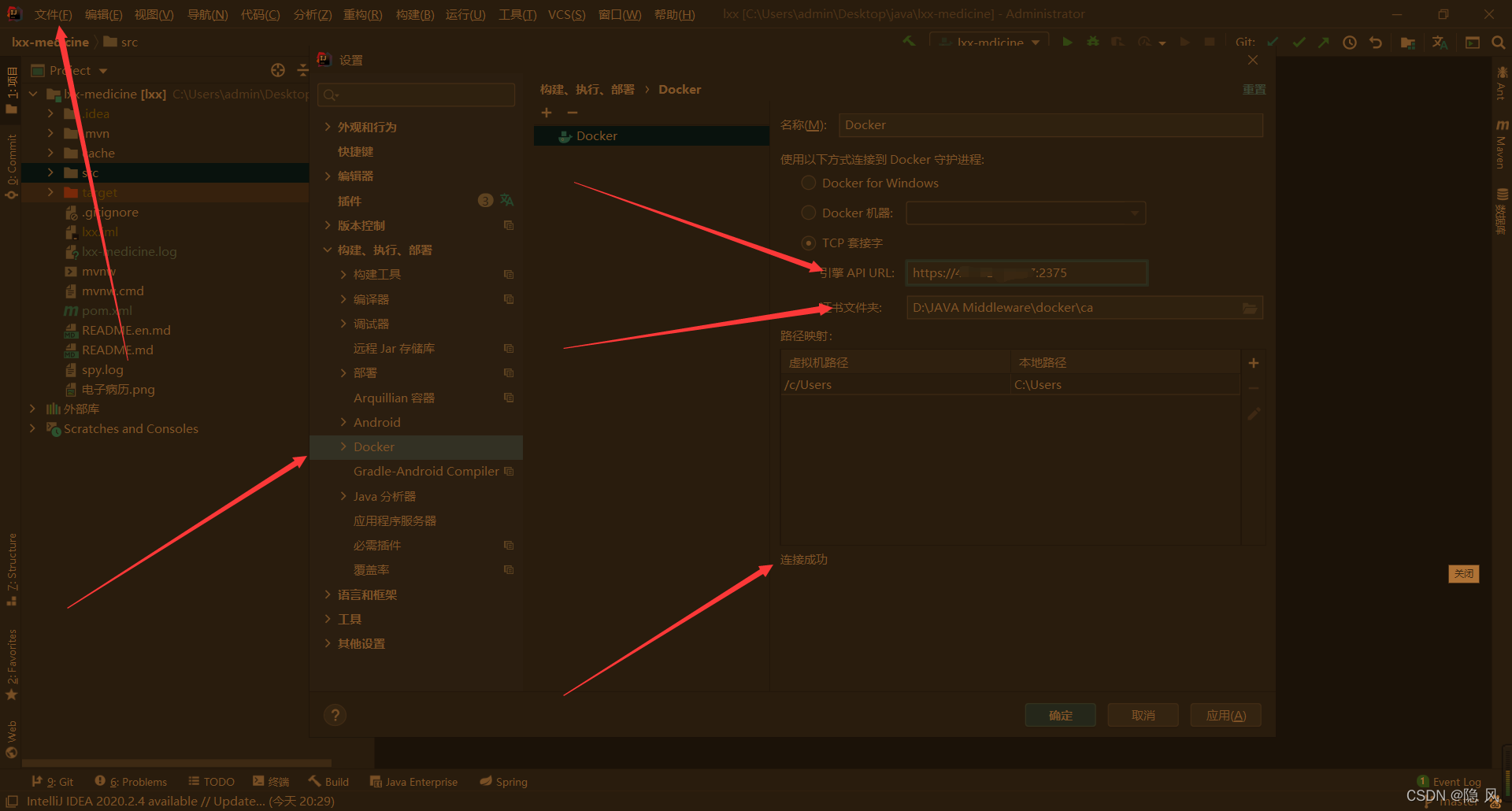Open the Structure side panel
The height and width of the screenshot is (811, 1512).
pyautogui.click(x=12, y=568)
